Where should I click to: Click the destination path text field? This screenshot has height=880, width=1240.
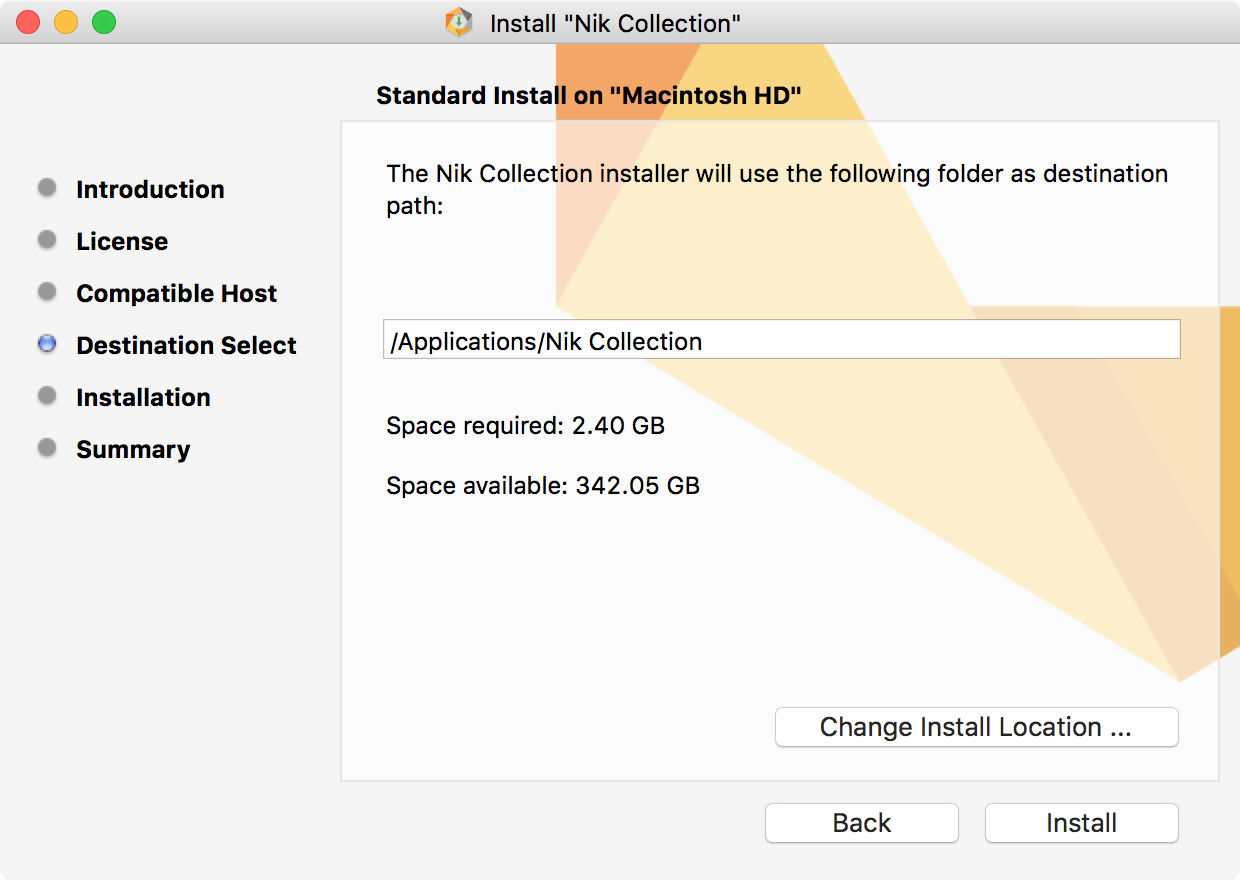tap(781, 340)
